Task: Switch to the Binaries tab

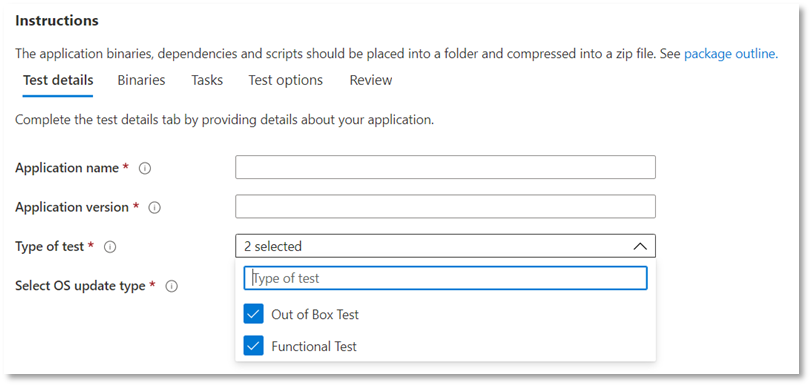Action: (x=141, y=80)
